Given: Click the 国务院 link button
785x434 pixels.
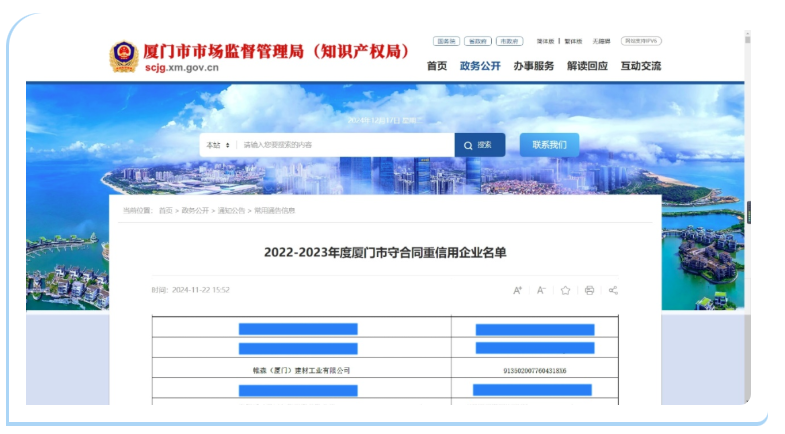Looking at the screenshot, I should click(446, 42).
